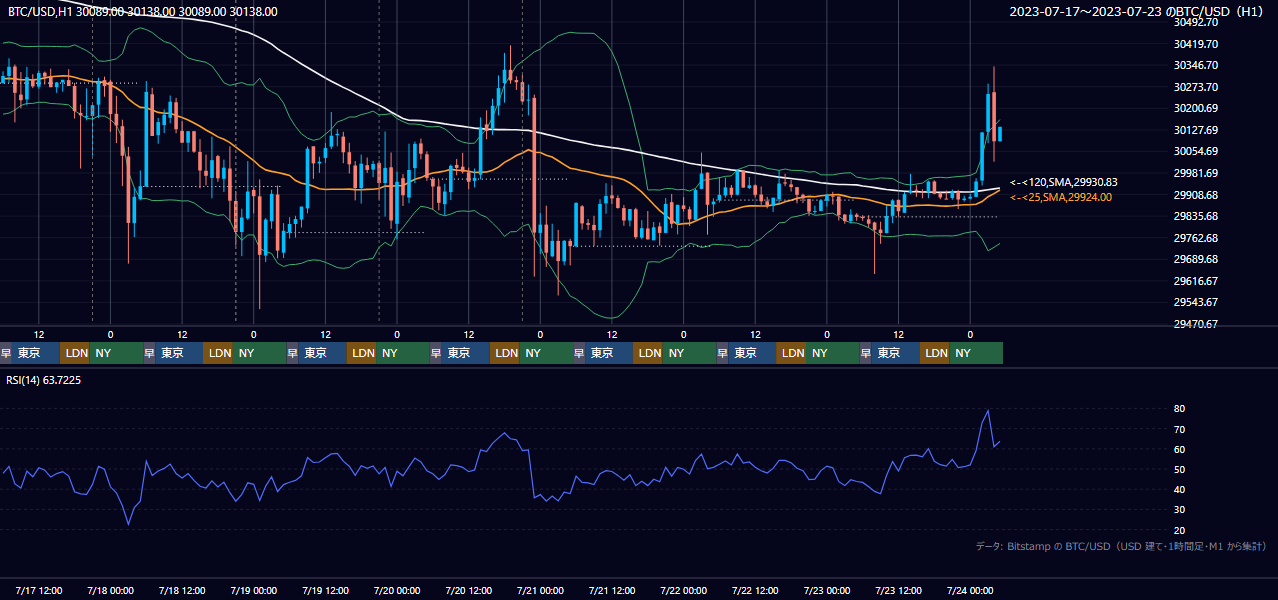Click RSI scale value 20
Screen dimensions: 1278x600
coord(1179,530)
